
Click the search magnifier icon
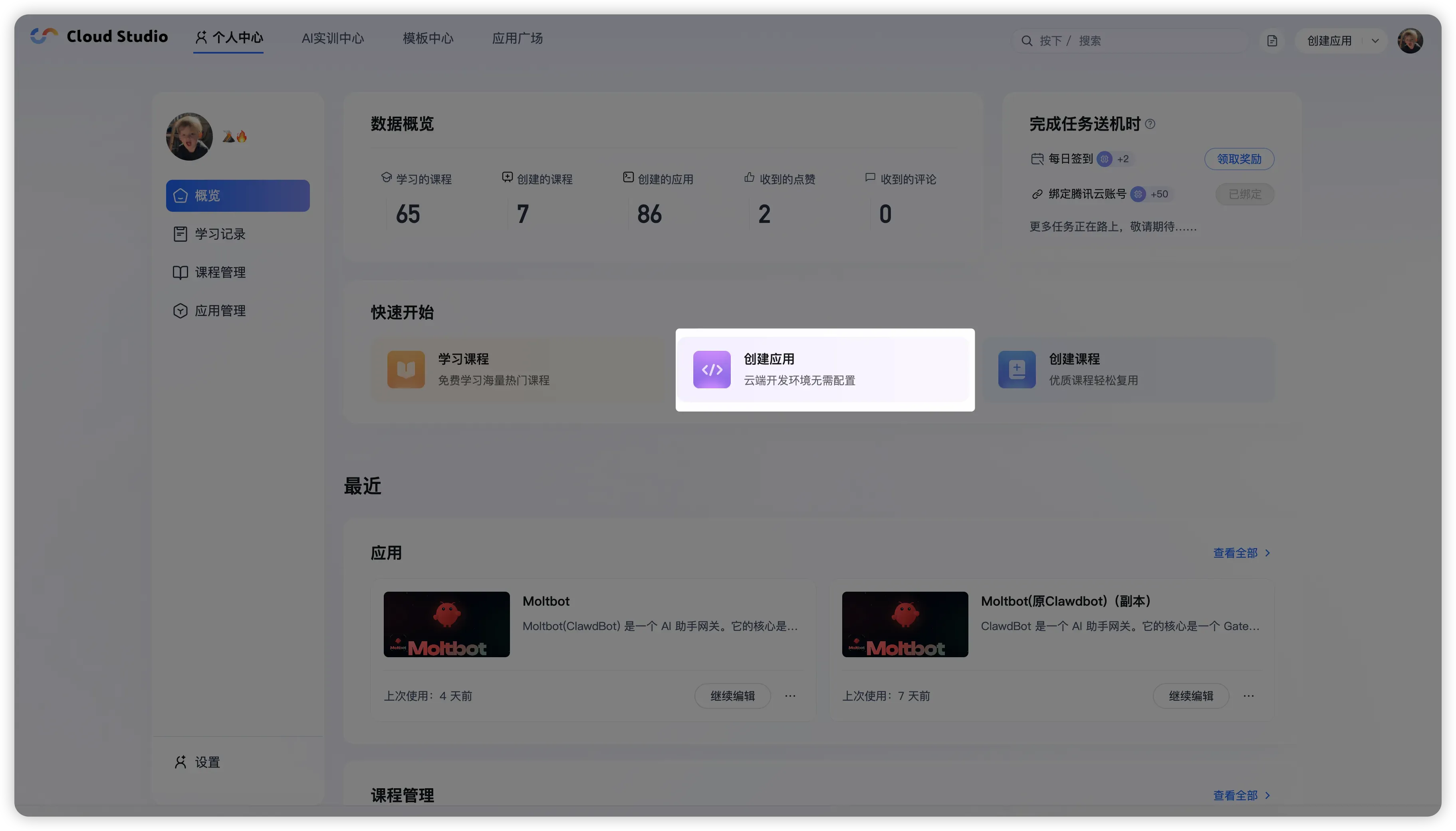[x=1027, y=40]
